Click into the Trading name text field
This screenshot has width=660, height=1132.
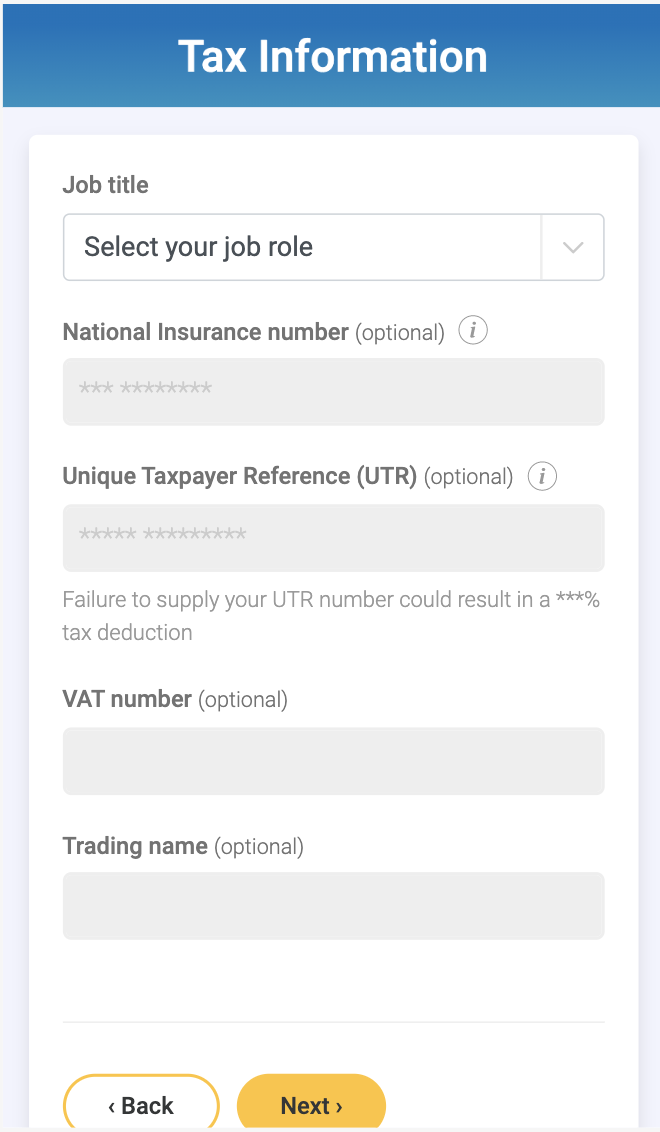[x=333, y=906]
